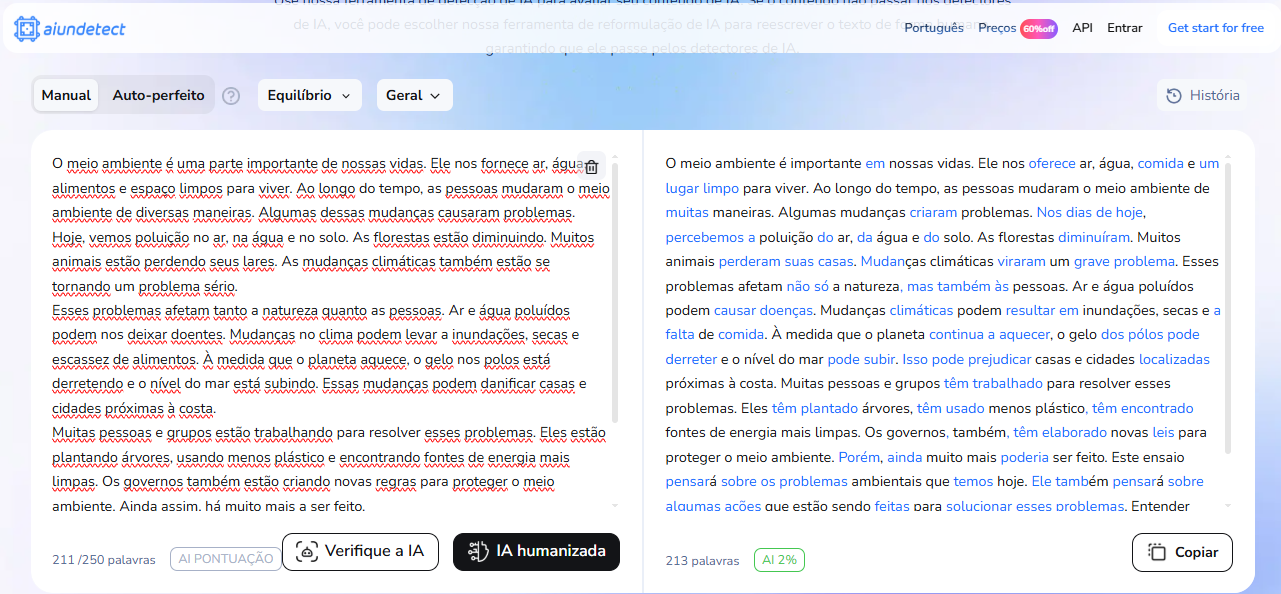The height and width of the screenshot is (594, 1281).
Task: Click the trash icon to clear input text
Action: click(x=591, y=167)
